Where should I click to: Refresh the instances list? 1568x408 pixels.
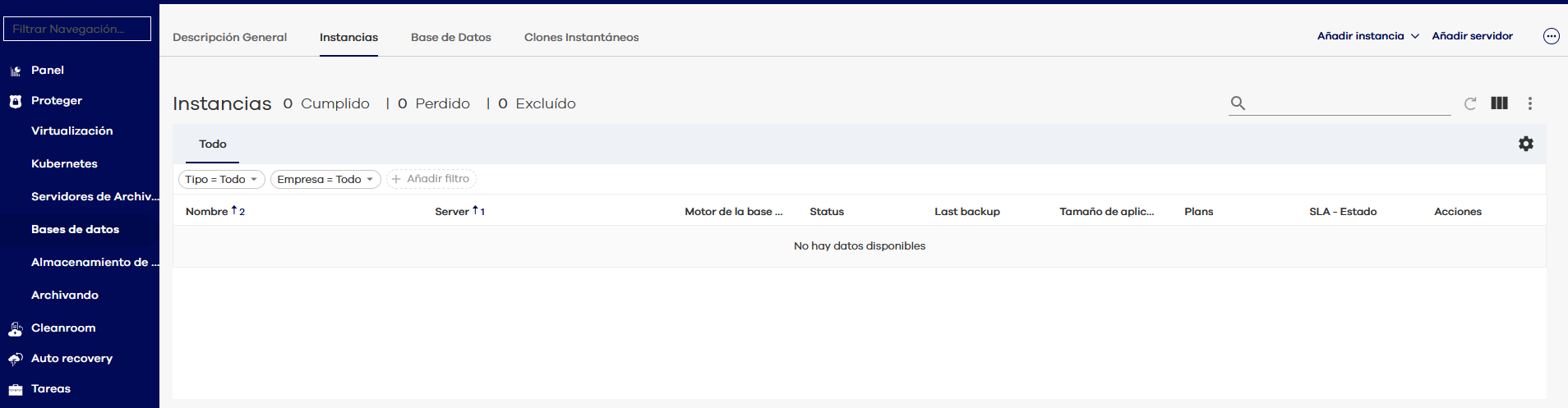[1470, 103]
